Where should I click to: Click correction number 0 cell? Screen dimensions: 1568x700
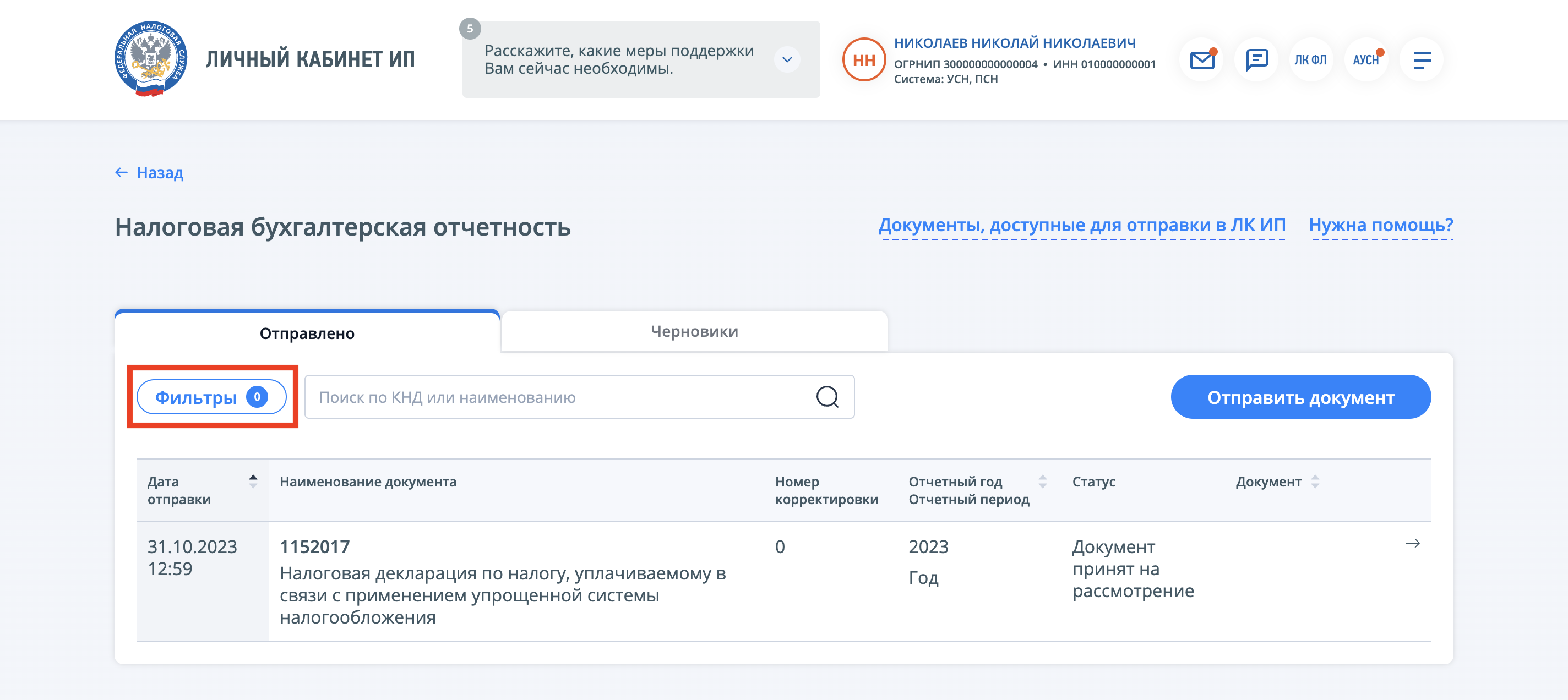click(780, 546)
